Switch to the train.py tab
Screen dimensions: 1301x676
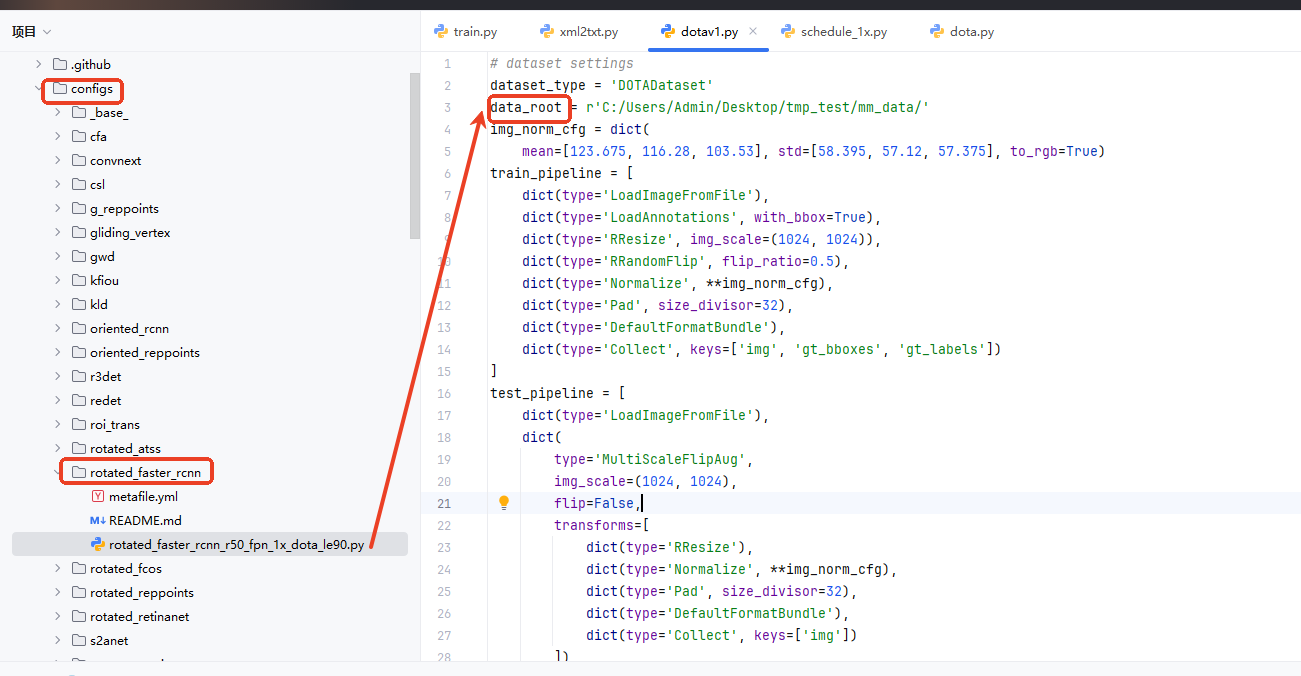coord(465,32)
